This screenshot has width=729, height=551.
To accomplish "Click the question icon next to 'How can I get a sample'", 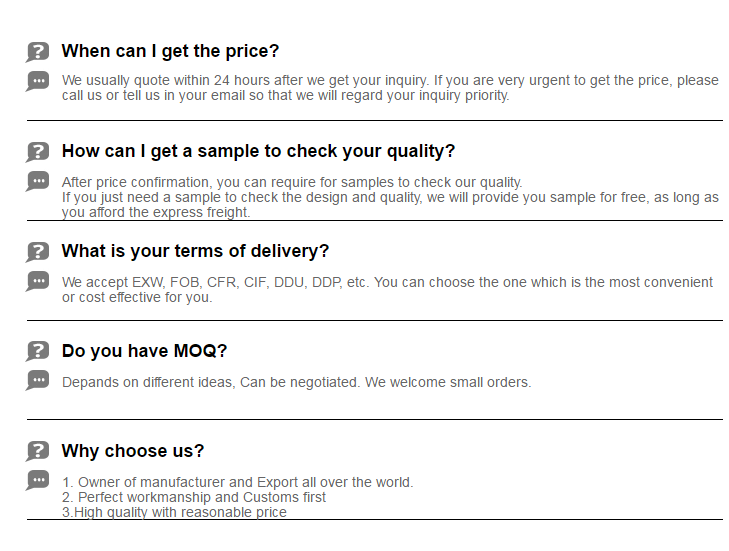I will point(37,152).
